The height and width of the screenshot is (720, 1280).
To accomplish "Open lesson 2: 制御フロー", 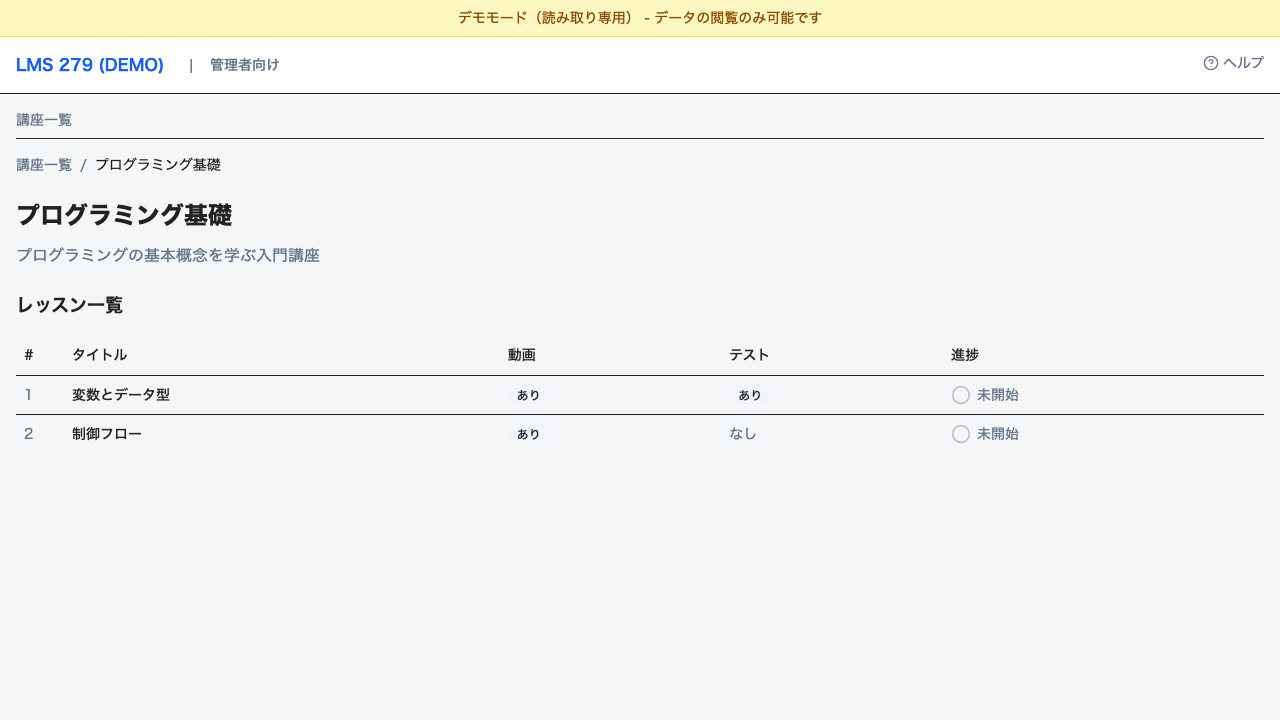I will 106,433.
